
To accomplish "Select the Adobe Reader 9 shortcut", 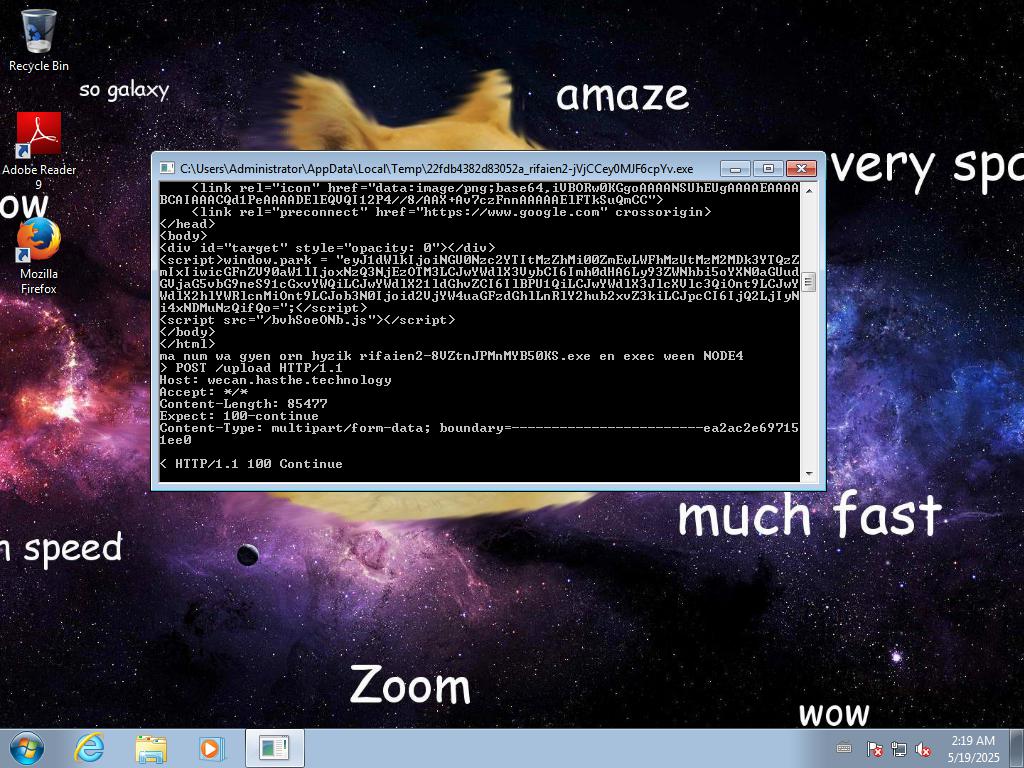I will click(x=39, y=151).
